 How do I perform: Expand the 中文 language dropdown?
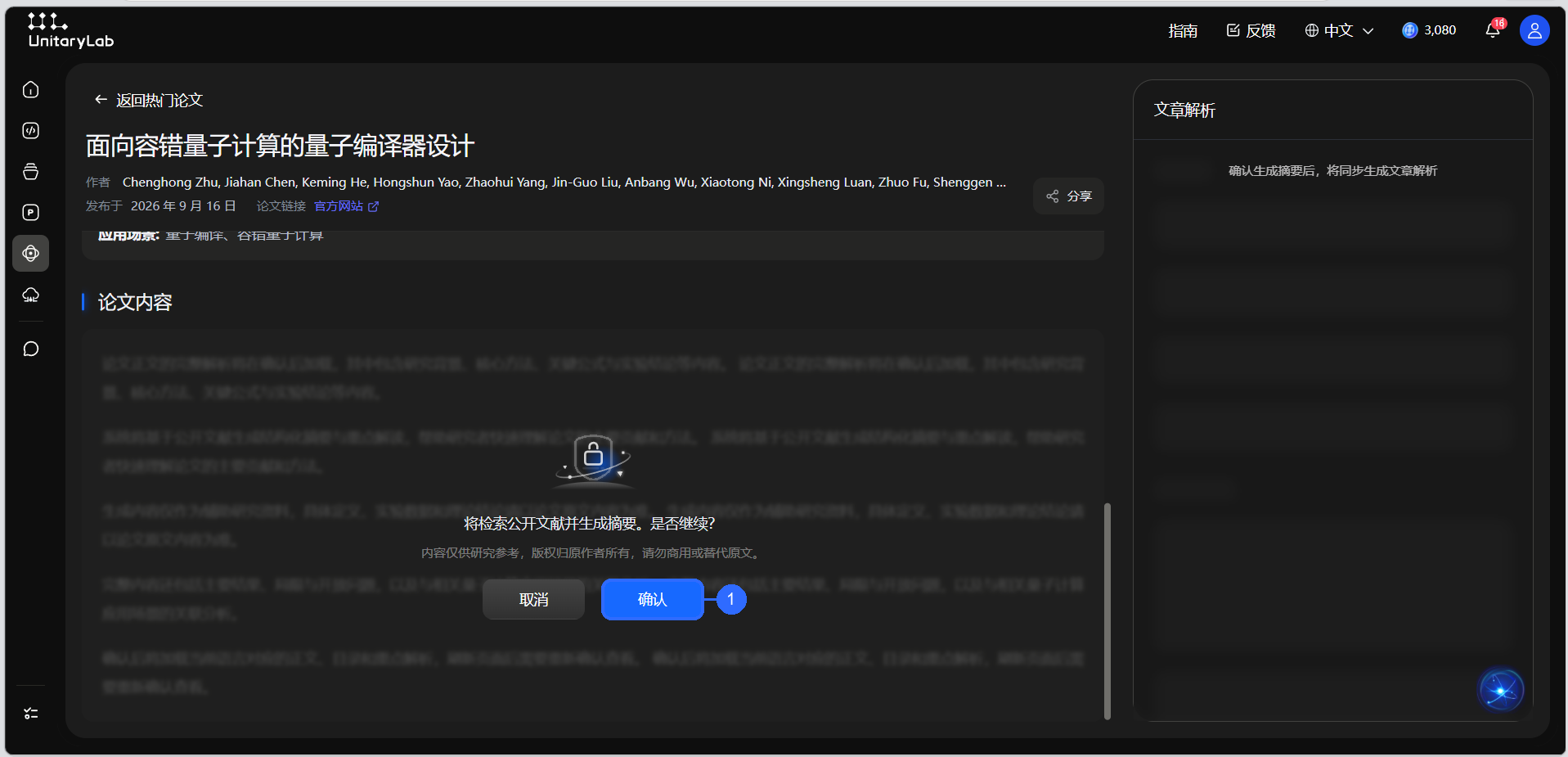click(x=1339, y=30)
